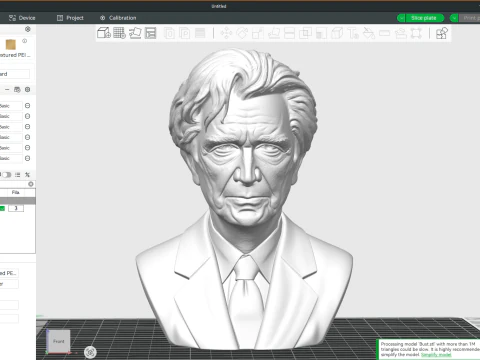The image size is (480, 360).
Task: Open the plate type dropdown ending 'ed PE...'
Action: point(9,273)
